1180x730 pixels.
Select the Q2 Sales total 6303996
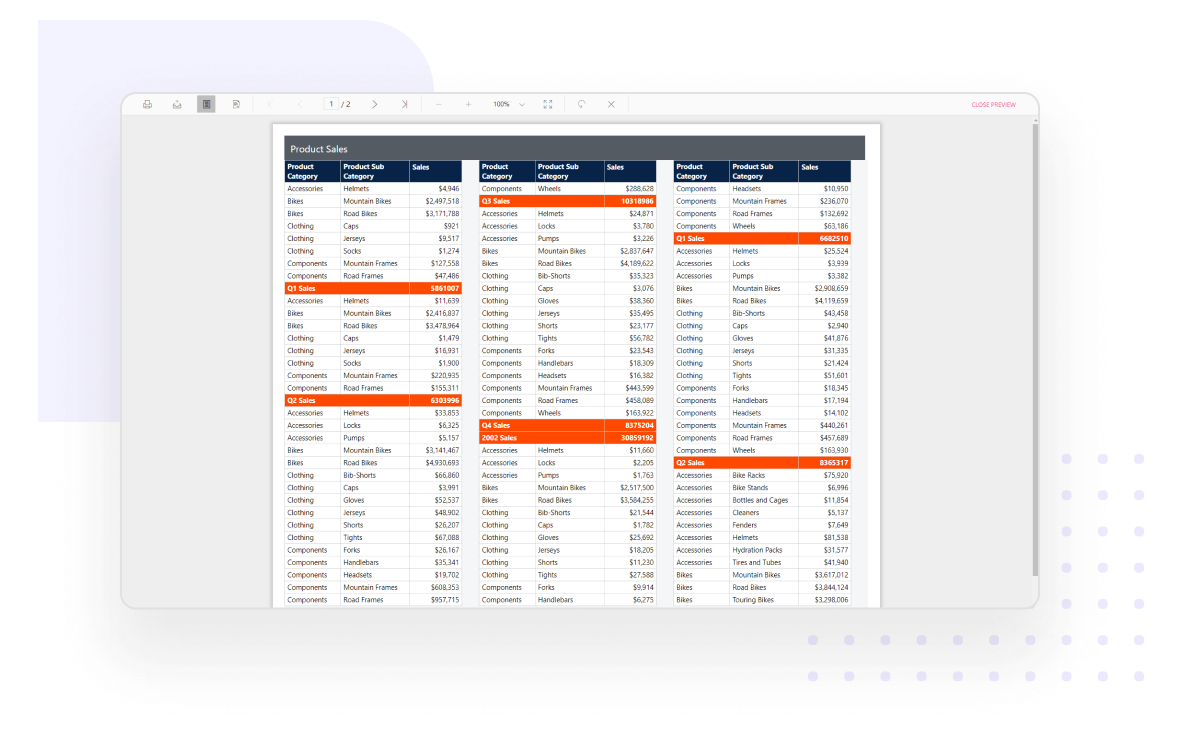[x=445, y=400]
